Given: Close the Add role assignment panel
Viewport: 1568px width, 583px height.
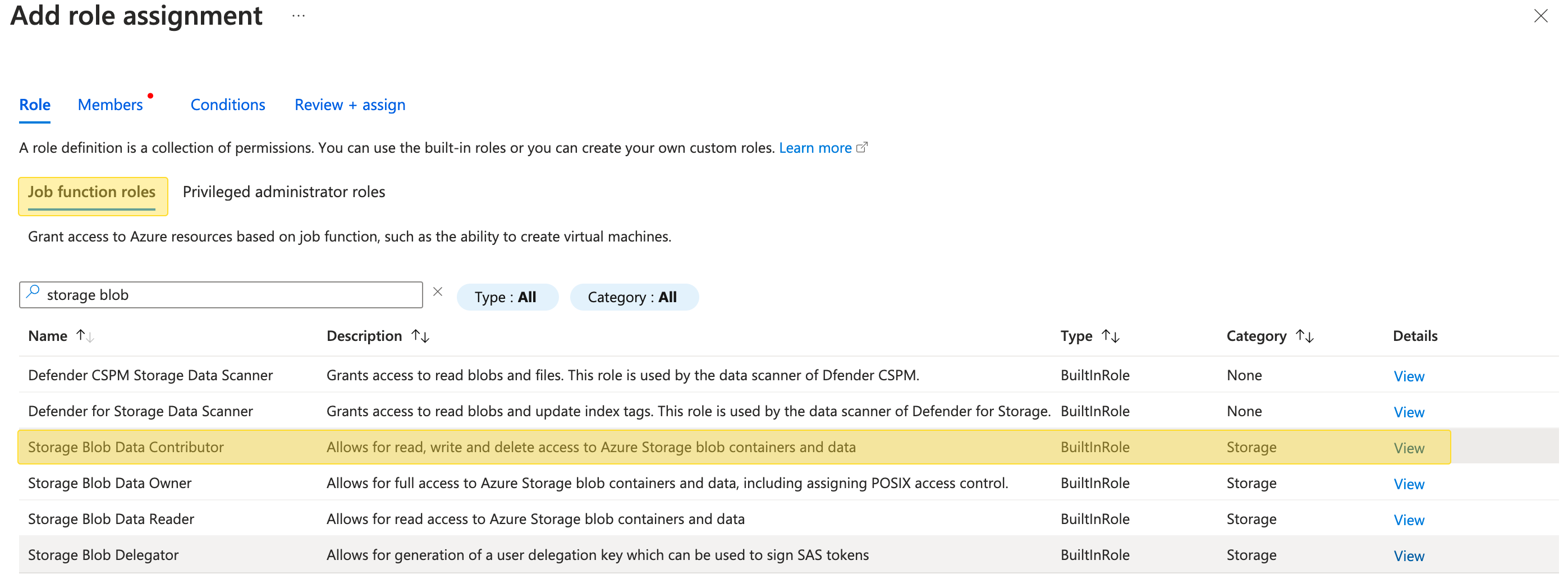Looking at the screenshot, I should click(x=1540, y=16).
